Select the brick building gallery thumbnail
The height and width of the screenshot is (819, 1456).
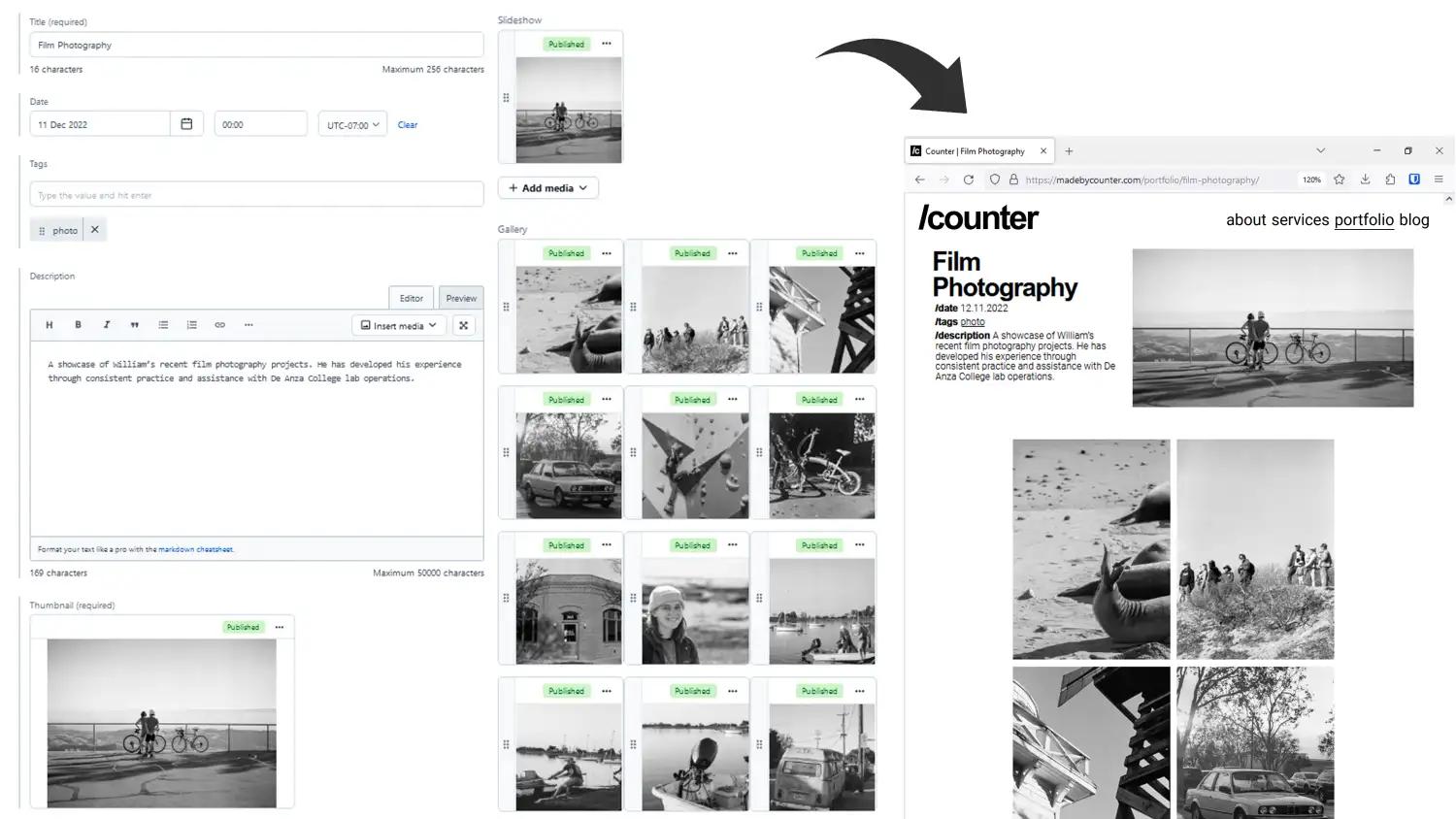point(569,610)
